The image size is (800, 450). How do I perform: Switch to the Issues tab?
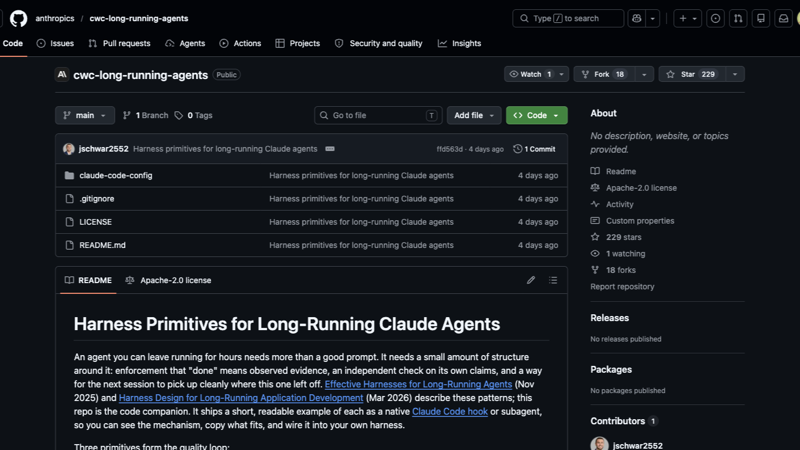point(55,43)
